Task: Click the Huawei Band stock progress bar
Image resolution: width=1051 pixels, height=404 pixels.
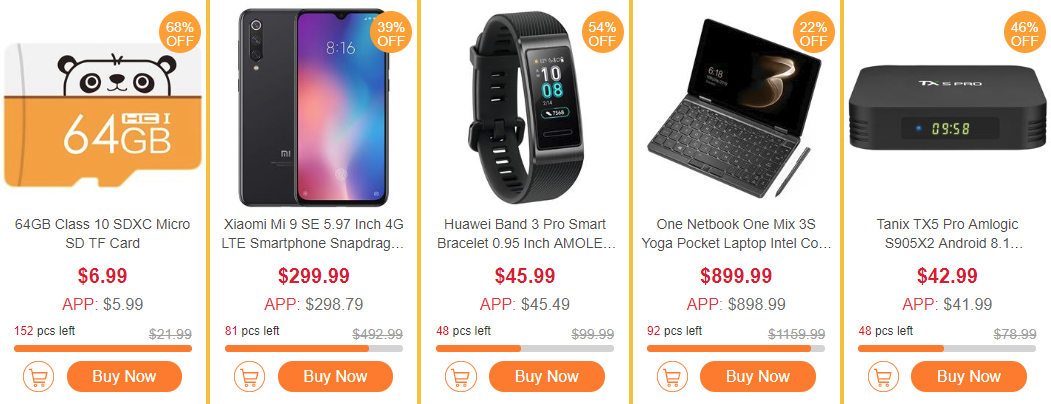Action: click(x=525, y=348)
